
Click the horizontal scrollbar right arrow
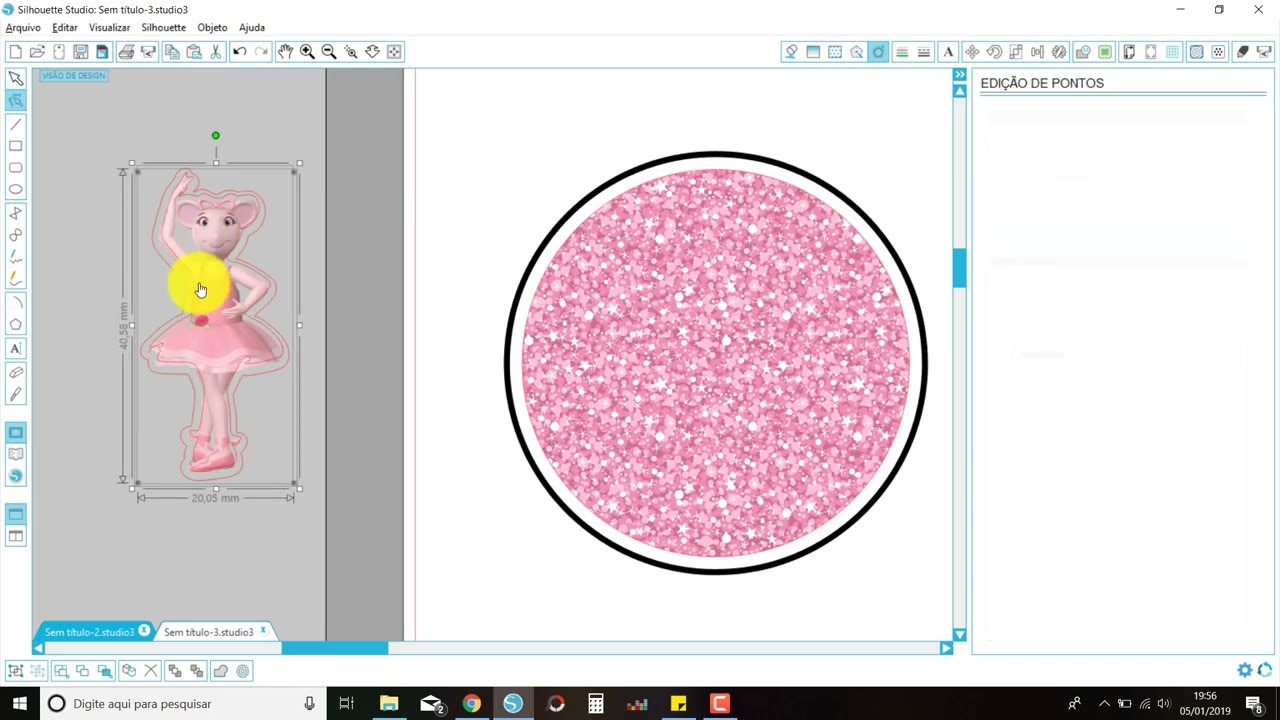946,648
